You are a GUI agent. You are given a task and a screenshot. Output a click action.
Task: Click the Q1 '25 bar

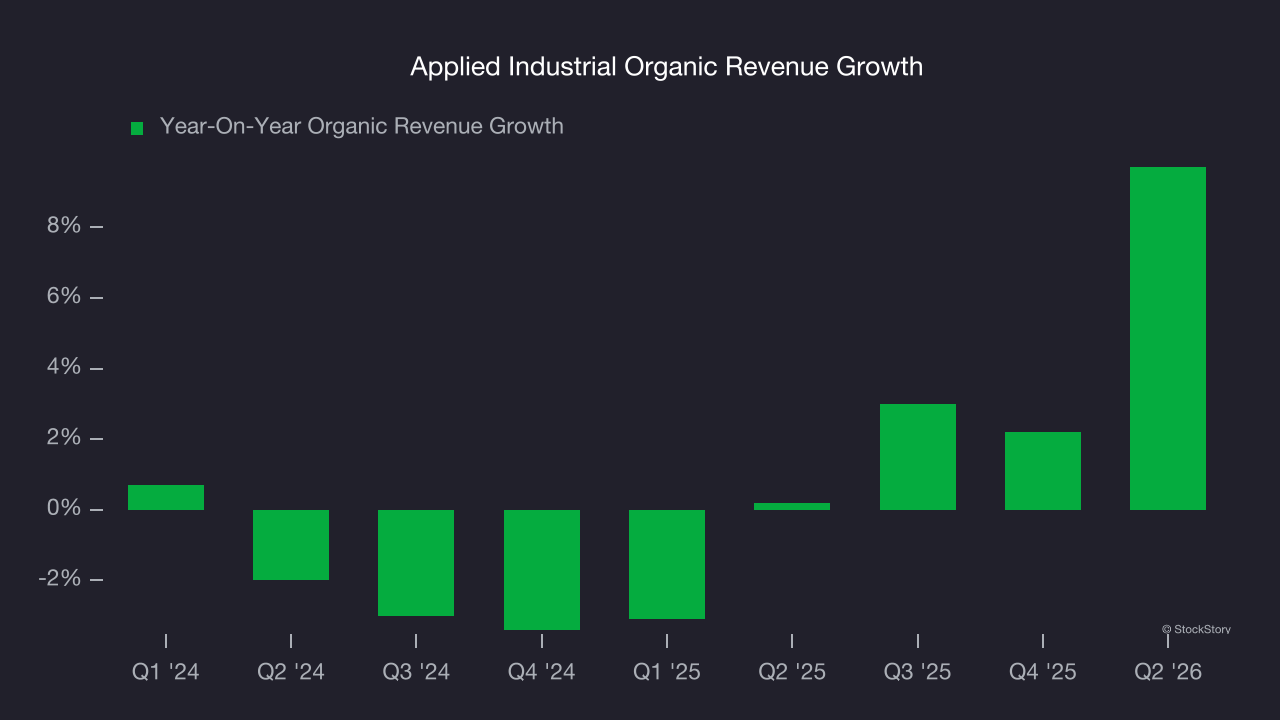click(667, 564)
